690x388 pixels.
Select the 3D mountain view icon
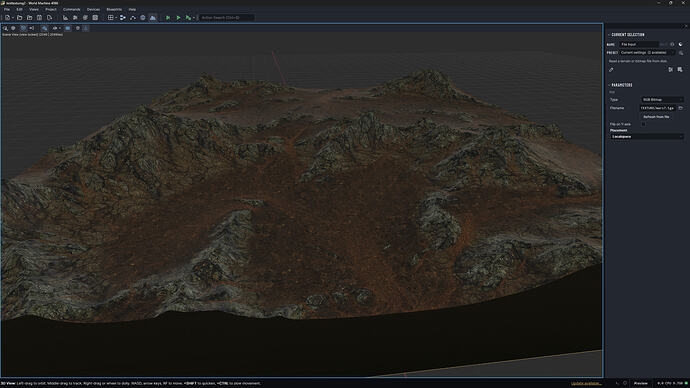coord(153,18)
